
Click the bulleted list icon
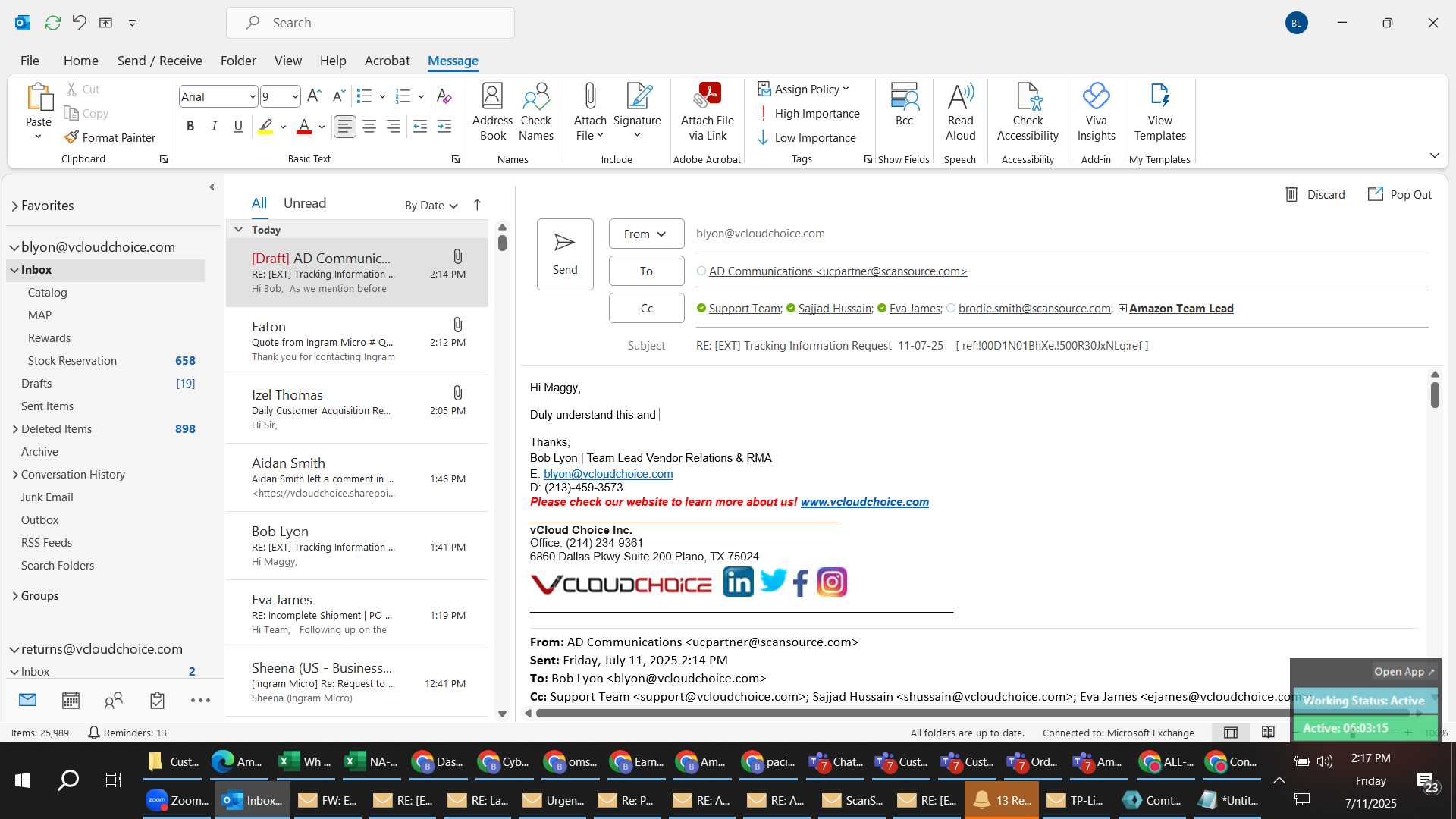click(x=365, y=96)
